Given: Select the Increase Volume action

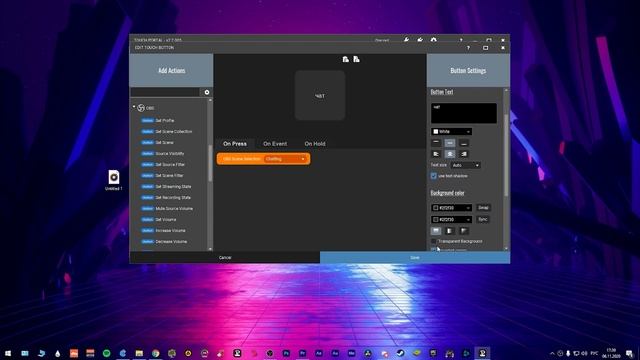Looking at the screenshot, I should point(170,231).
